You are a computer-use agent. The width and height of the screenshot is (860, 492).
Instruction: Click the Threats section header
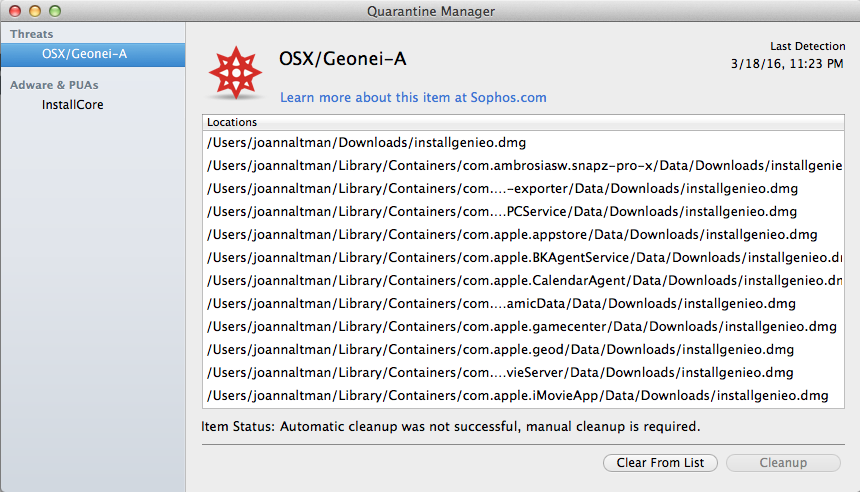coord(31,34)
